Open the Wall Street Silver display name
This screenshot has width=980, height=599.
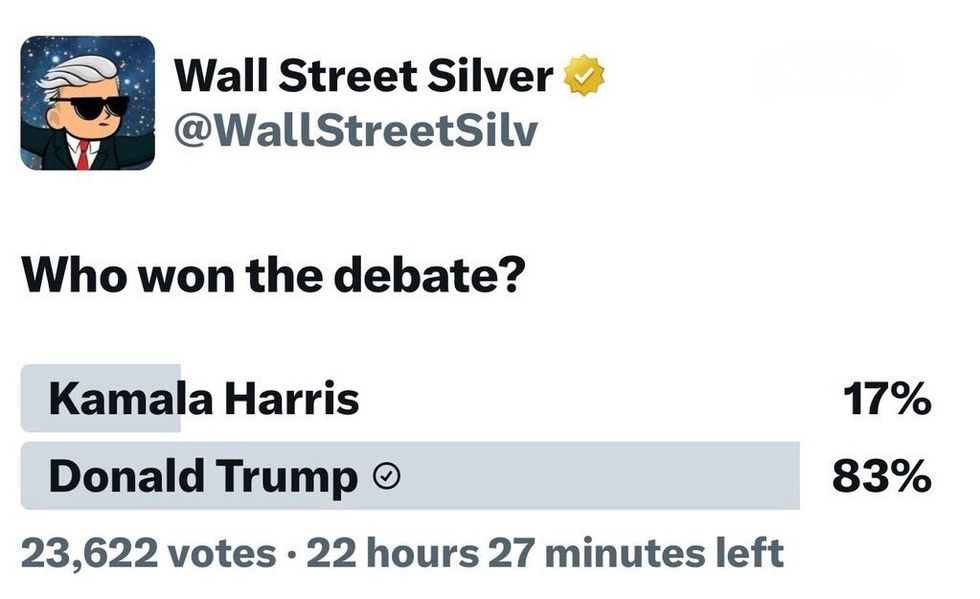364,76
